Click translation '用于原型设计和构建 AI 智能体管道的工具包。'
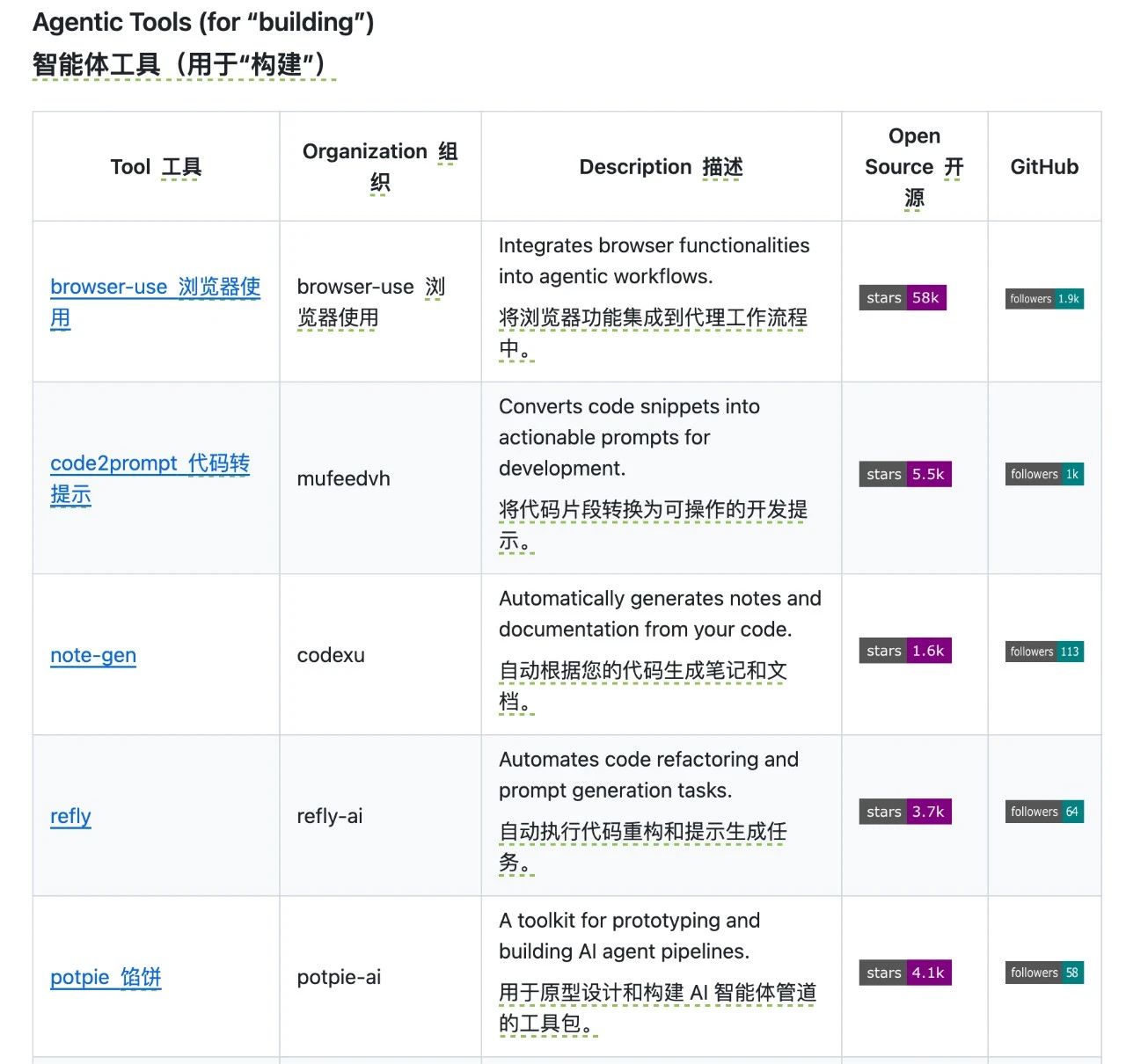Screen dimensions: 1126x1064 click(657, 1008)
